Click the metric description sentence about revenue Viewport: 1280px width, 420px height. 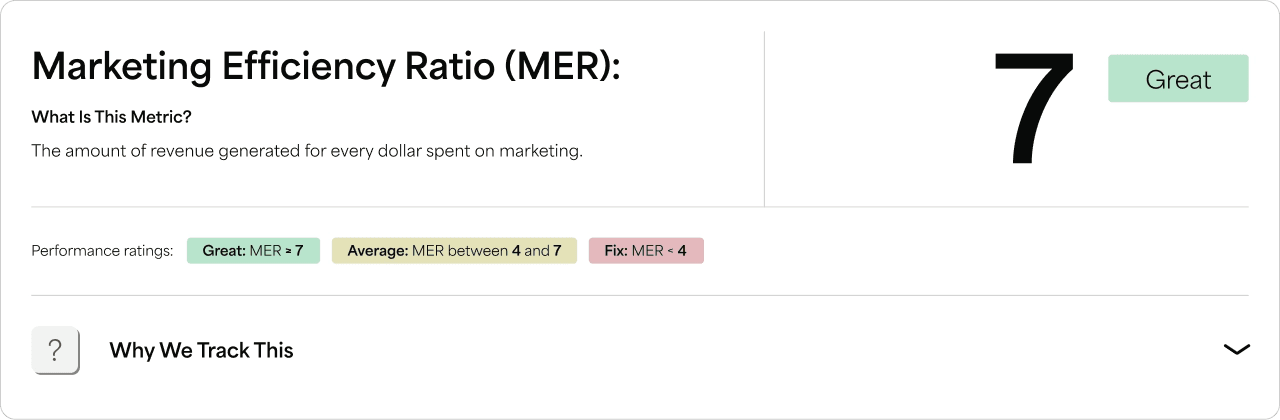point(307,151)
